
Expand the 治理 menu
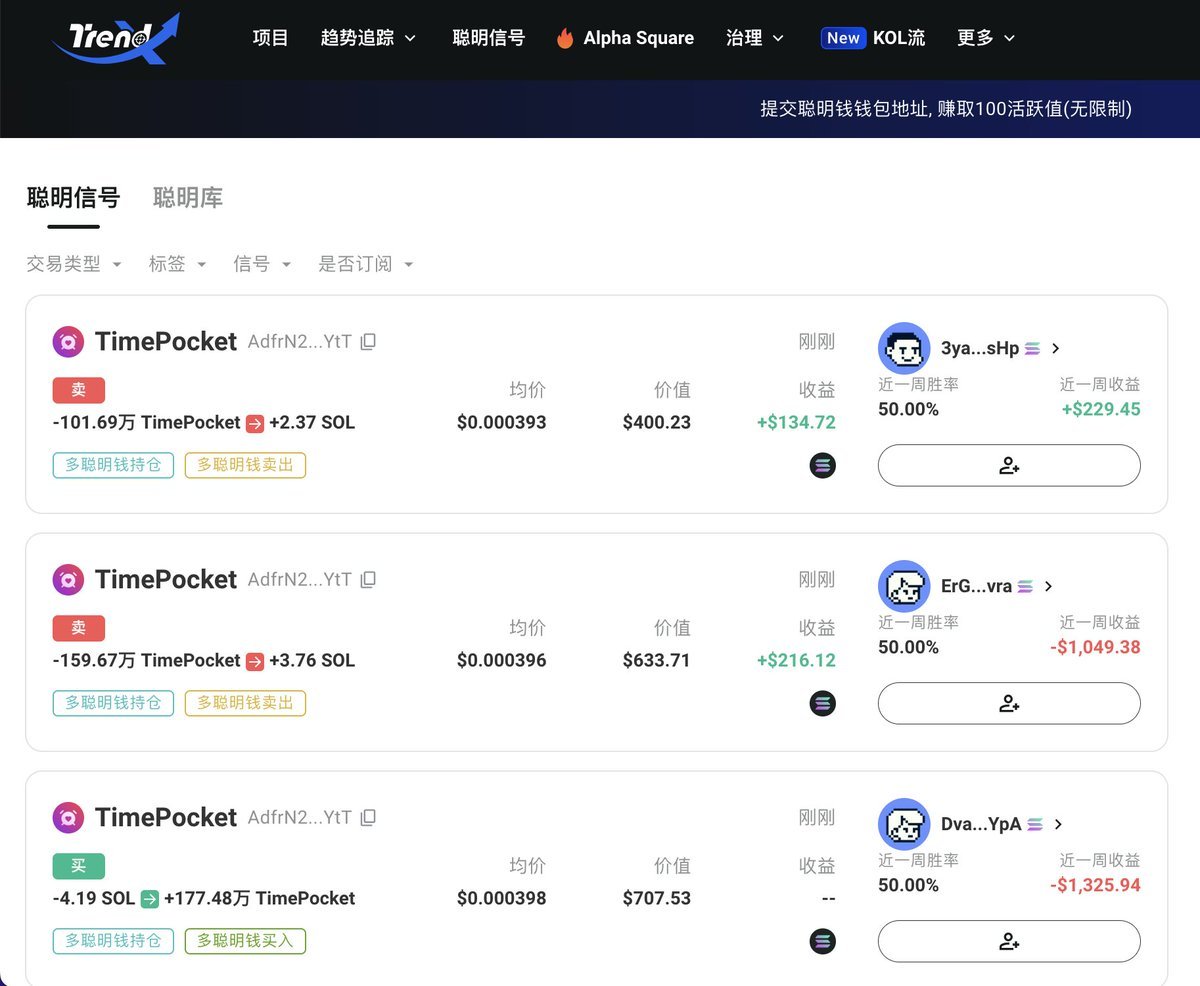pos(755,38)
